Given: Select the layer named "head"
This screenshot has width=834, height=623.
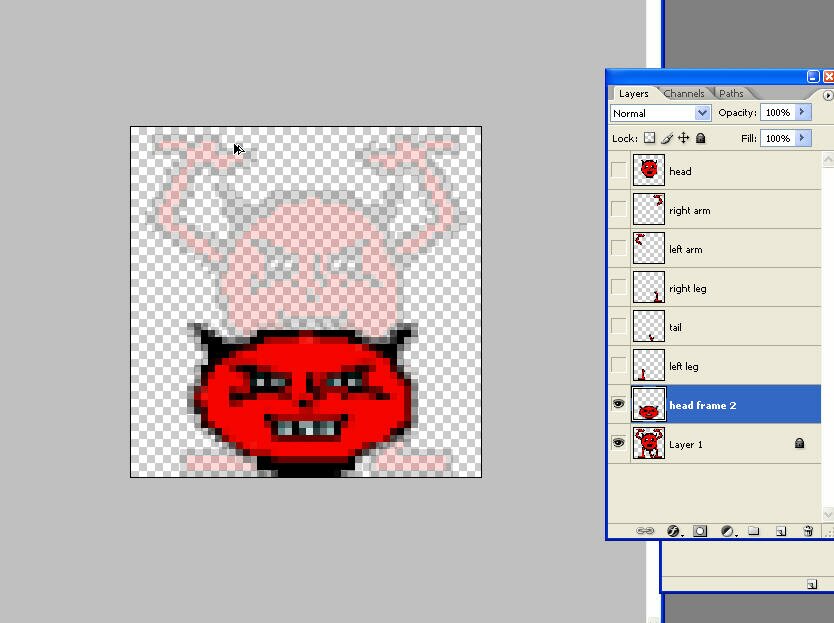Looking at the screenshot, I should (x=680, y=171).
